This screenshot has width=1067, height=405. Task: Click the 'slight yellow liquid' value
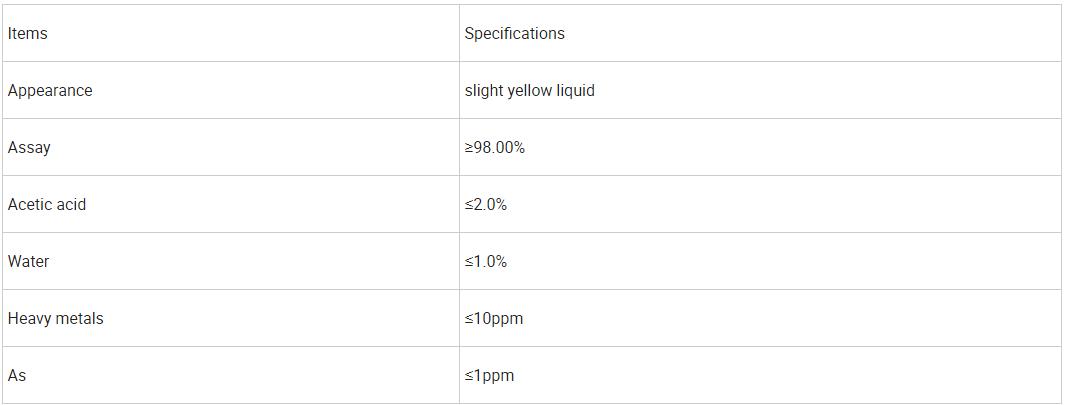tap(529, 90)
